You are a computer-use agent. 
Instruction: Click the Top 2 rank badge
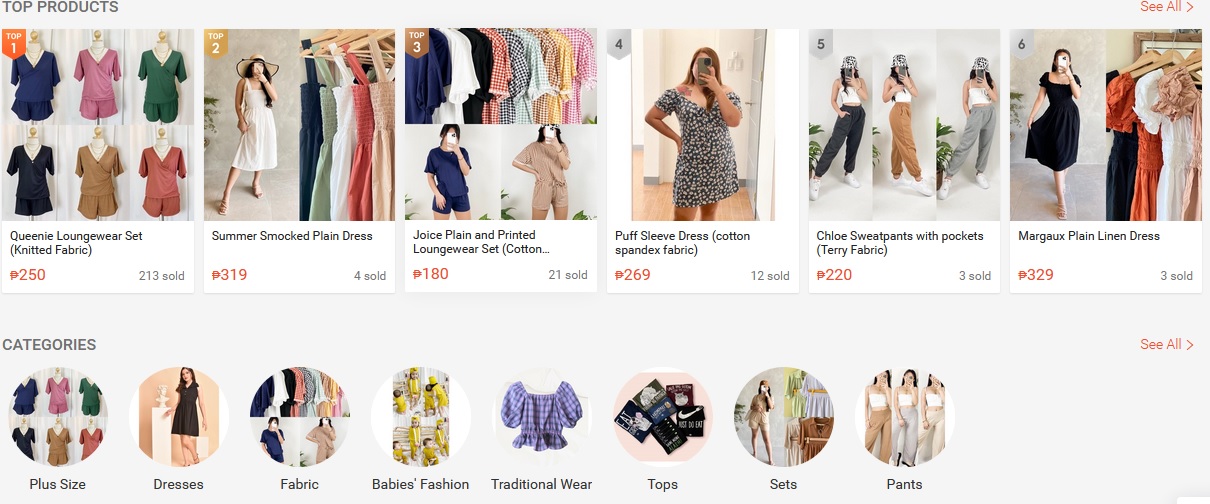(216, 43)
